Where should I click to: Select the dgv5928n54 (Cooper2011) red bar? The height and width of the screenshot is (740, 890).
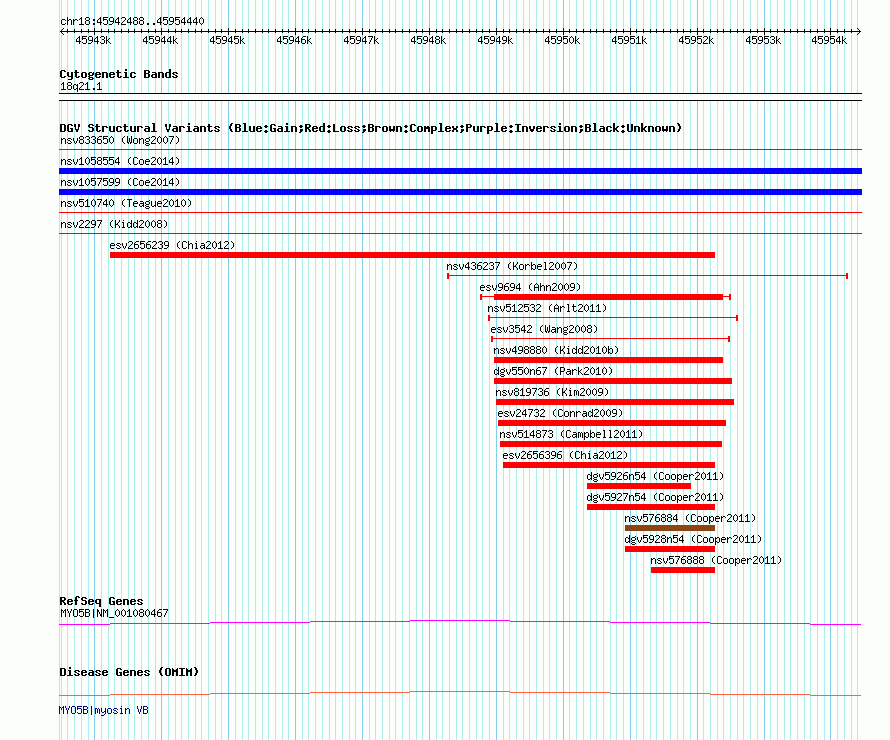pyautogui.click(x=670, y=549)
